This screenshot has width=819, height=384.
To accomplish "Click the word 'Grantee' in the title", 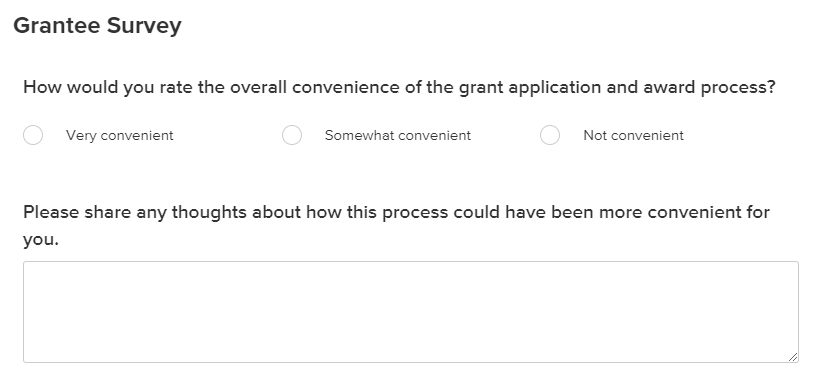I will [57, 25].
